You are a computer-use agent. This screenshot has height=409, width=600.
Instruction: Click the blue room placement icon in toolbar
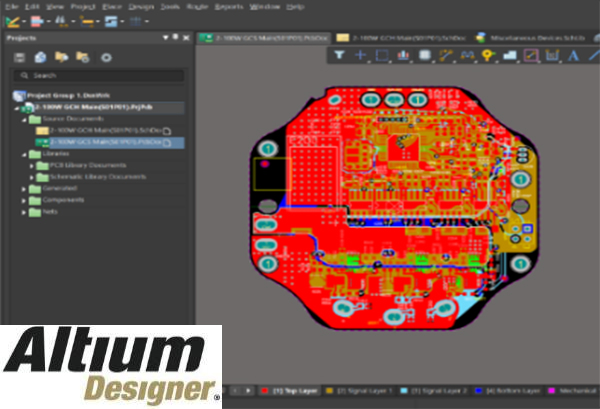(x=111, y=21)
